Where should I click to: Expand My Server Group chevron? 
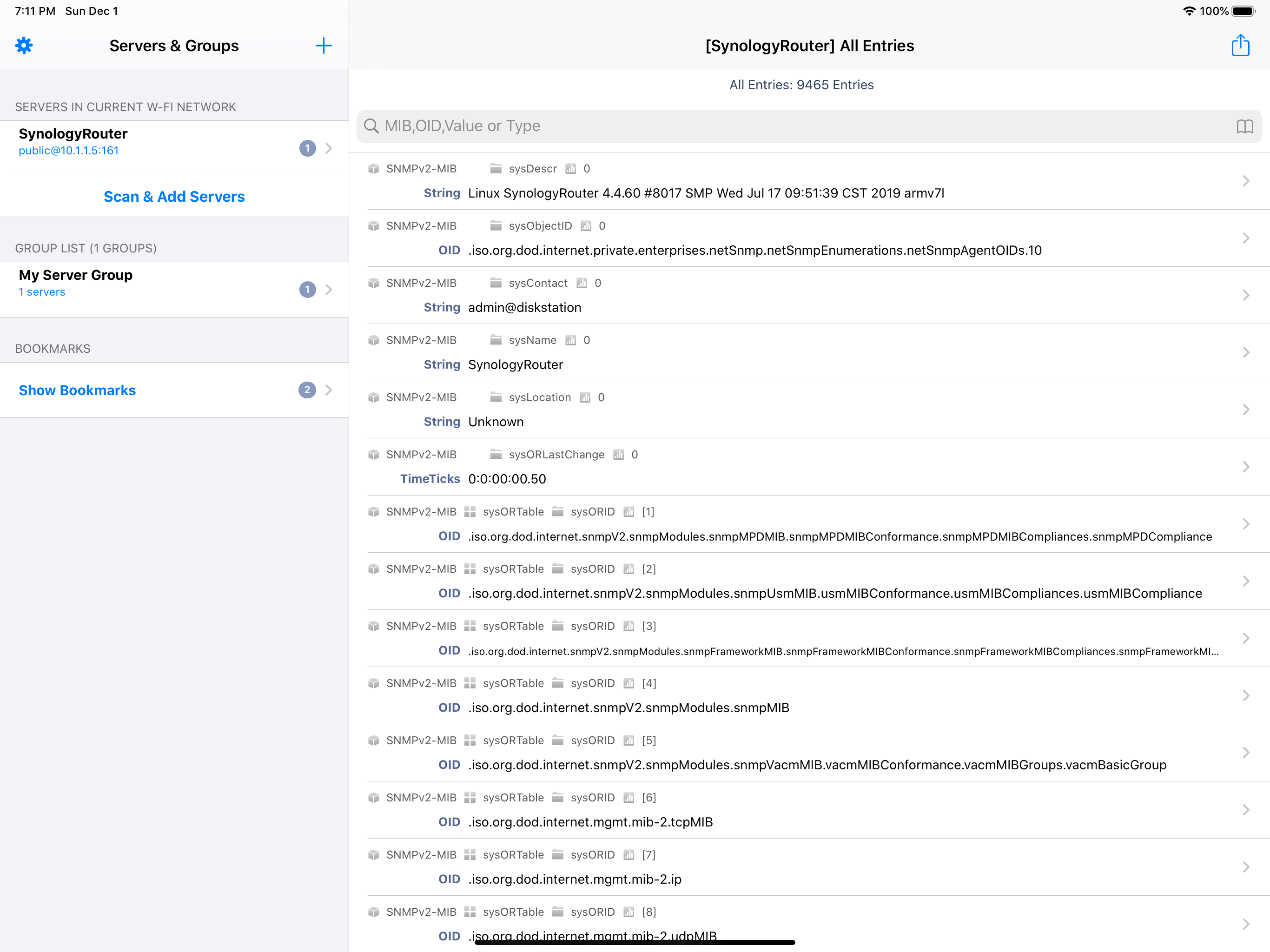(328, 290)
